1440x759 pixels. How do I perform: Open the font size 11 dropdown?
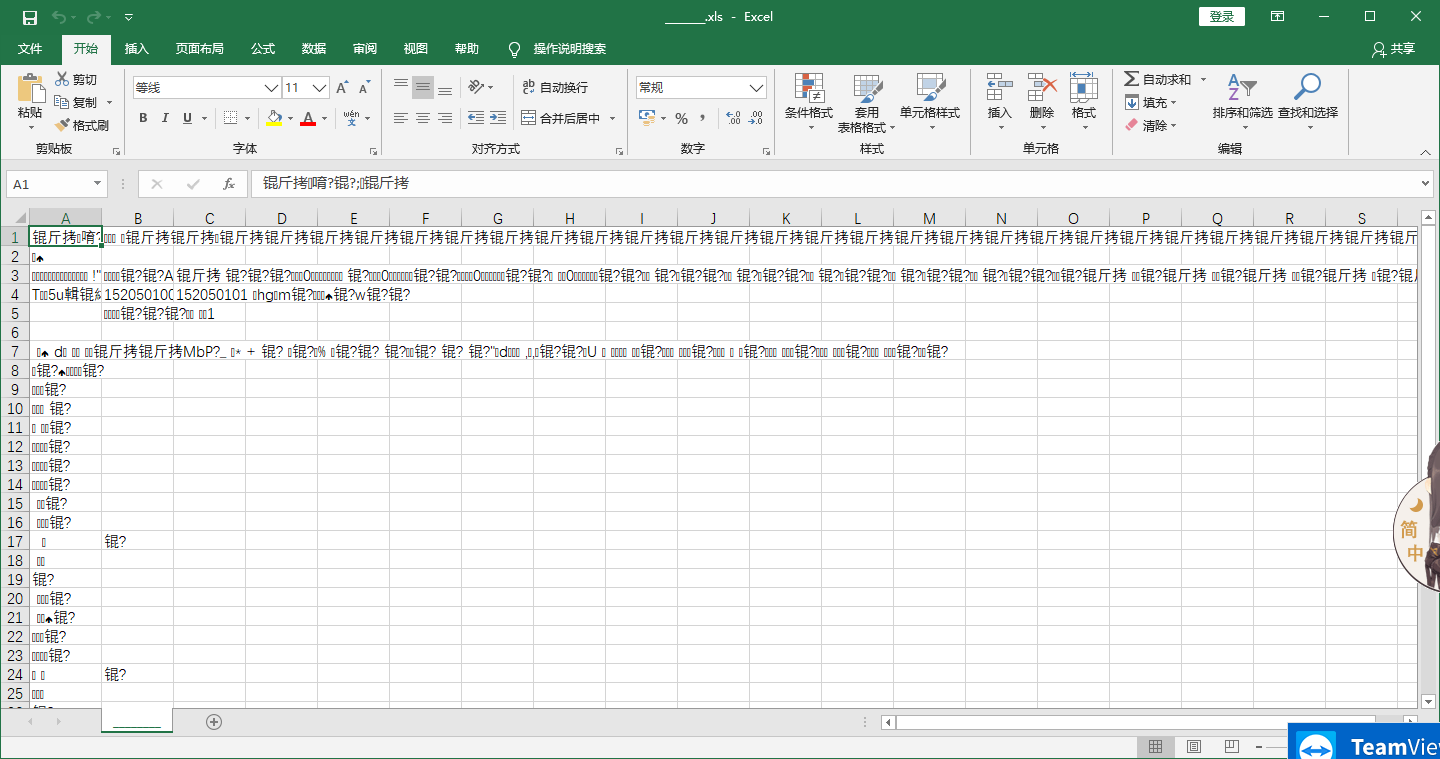[320, 88]
